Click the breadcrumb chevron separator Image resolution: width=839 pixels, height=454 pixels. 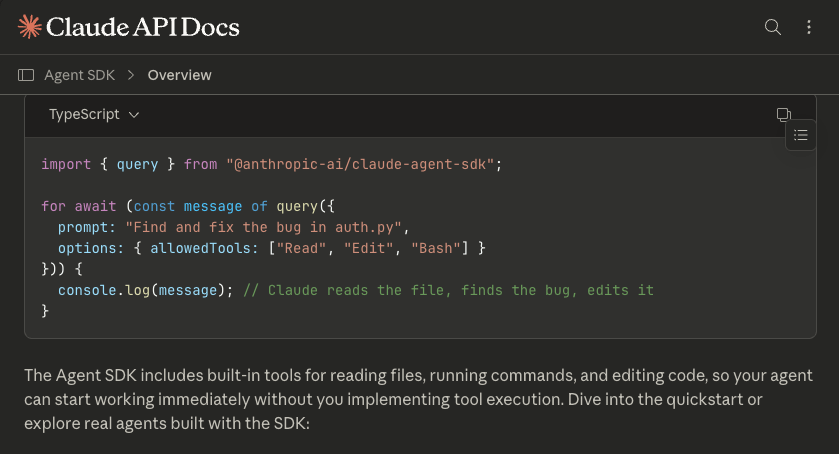[x=131, y=75]
